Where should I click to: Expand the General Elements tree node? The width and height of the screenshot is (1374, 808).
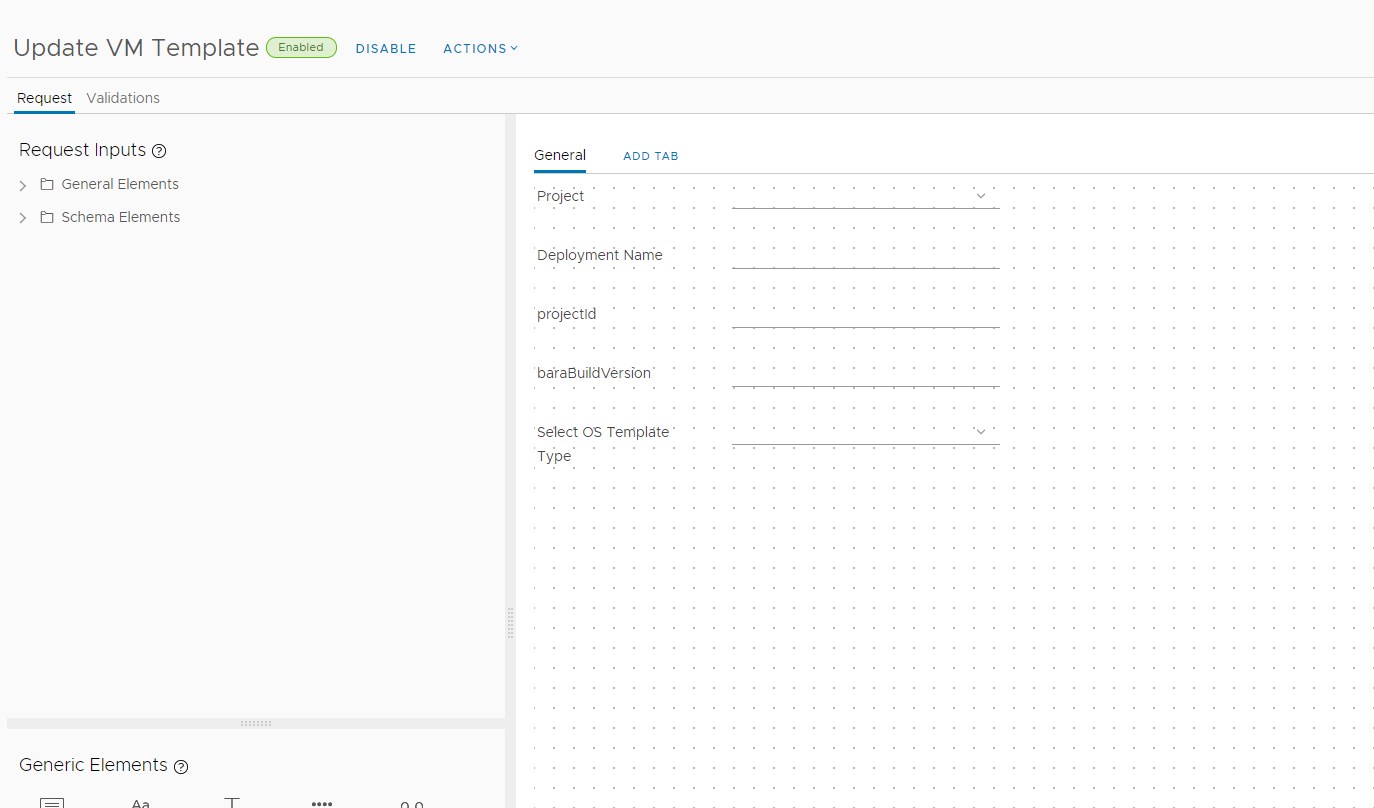[23, 186]
